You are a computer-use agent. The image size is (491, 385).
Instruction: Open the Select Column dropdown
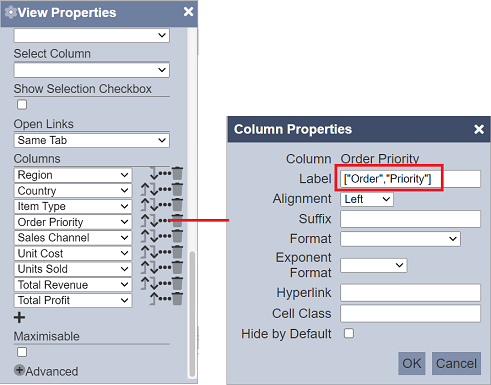[92, 70]
